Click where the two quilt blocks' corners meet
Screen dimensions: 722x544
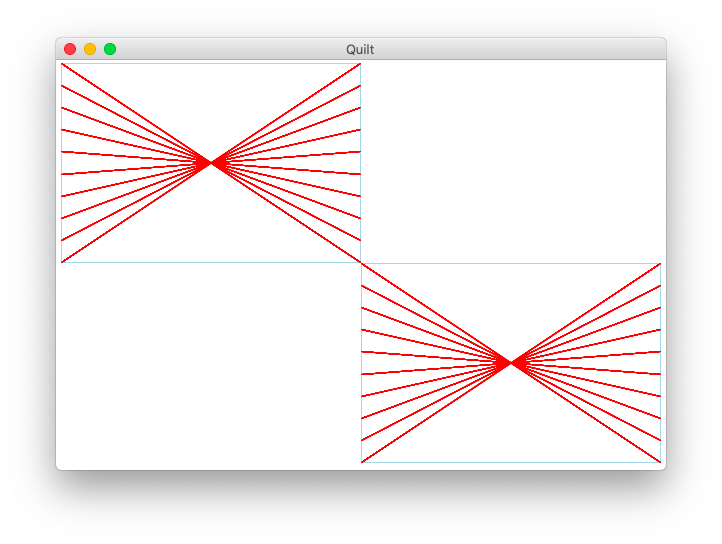pyautogui.click(x=361, y=263)
